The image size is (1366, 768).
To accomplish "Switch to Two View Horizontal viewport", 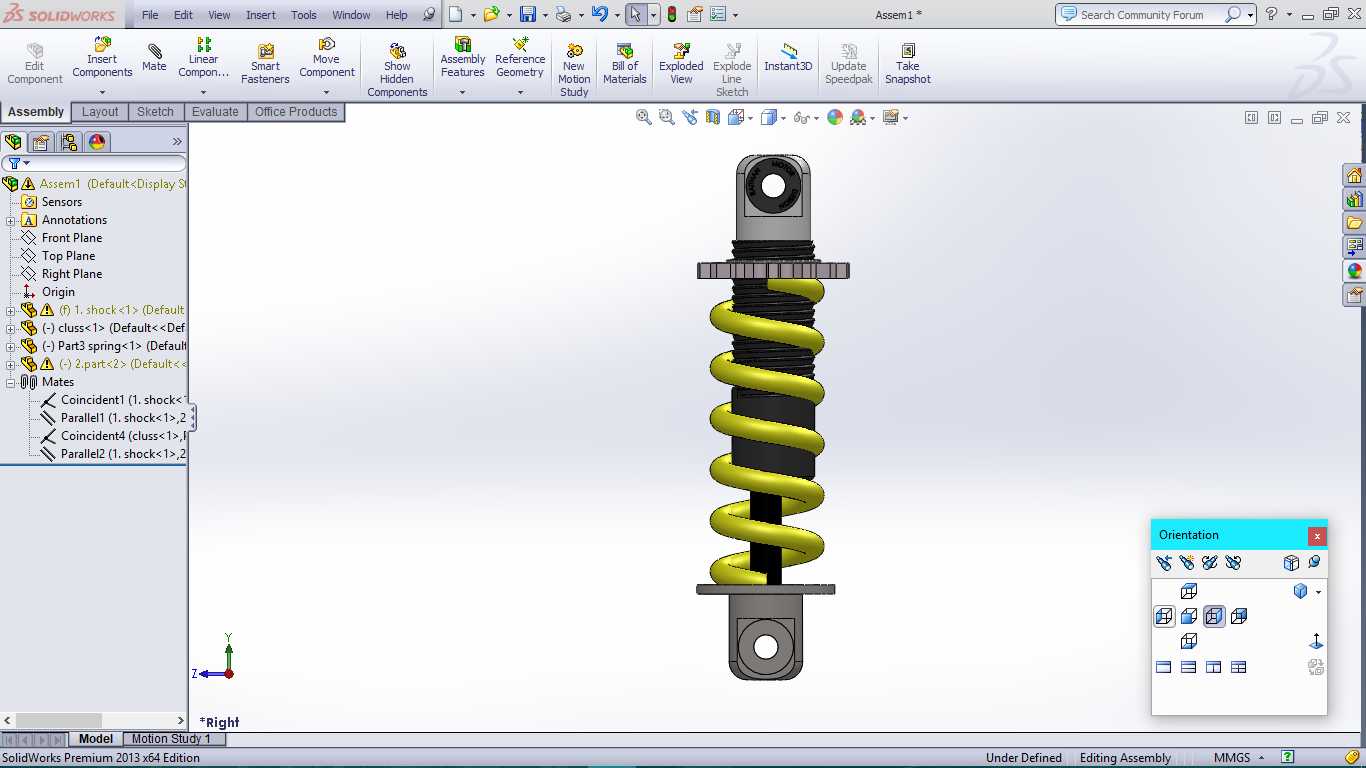I will tap(1189, 667).
